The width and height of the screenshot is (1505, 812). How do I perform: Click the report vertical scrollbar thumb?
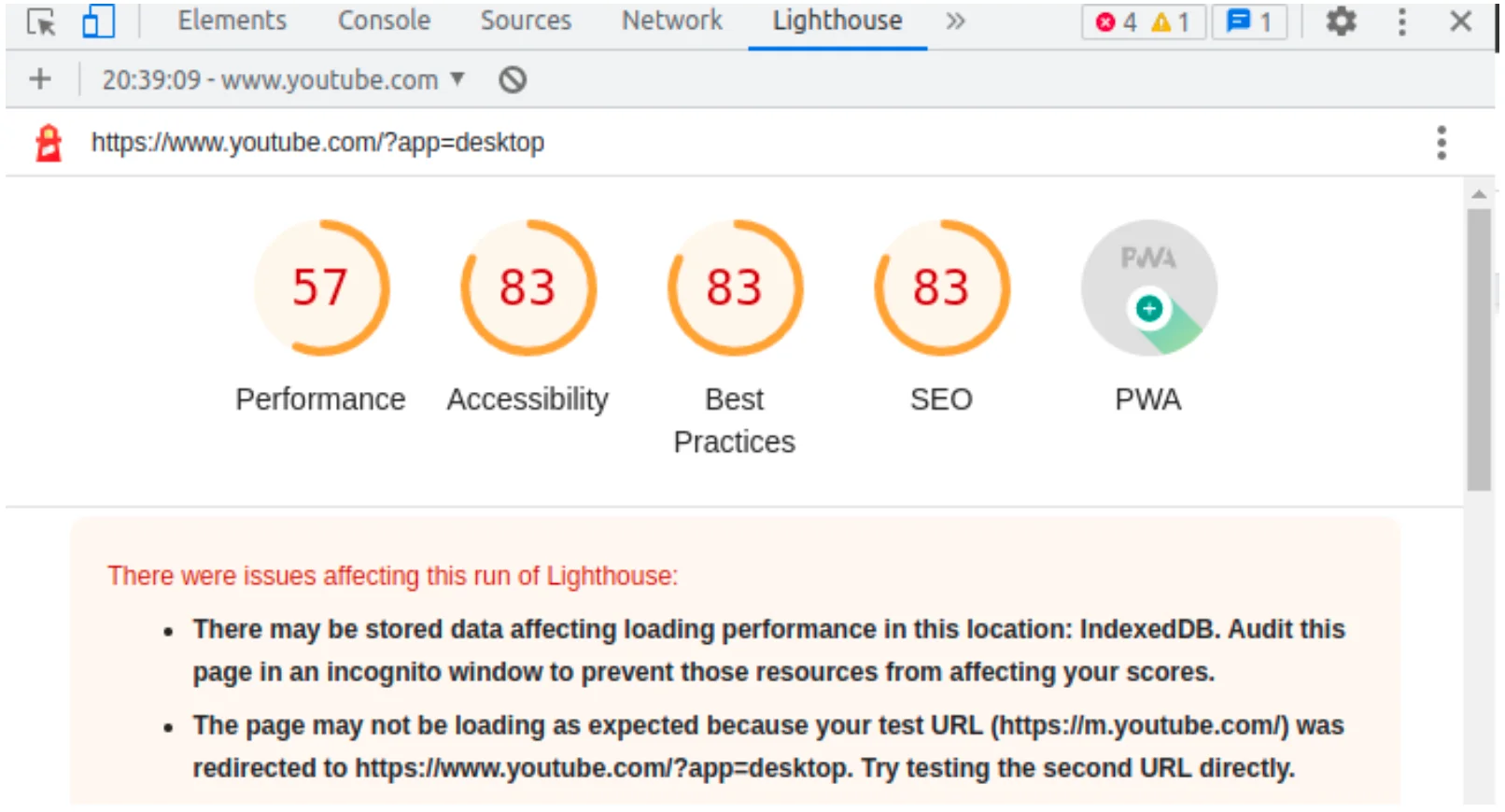[1478, 350]
